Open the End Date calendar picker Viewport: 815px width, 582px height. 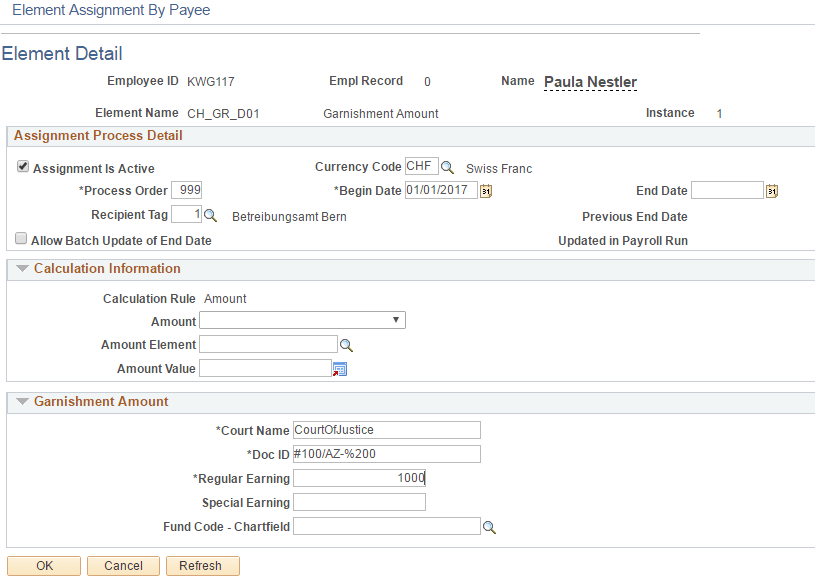click(x=771, y=190)
